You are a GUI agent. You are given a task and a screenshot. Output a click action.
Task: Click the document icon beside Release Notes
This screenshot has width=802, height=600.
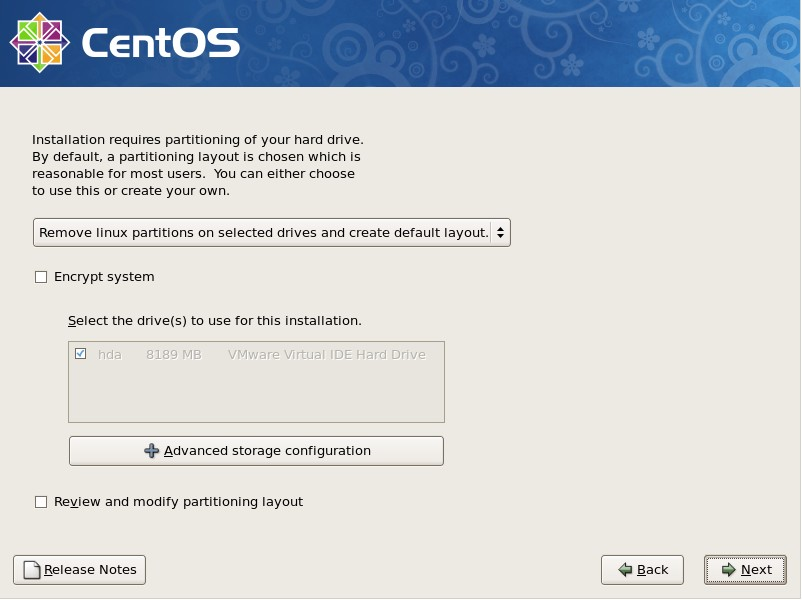tap(31, 570)
